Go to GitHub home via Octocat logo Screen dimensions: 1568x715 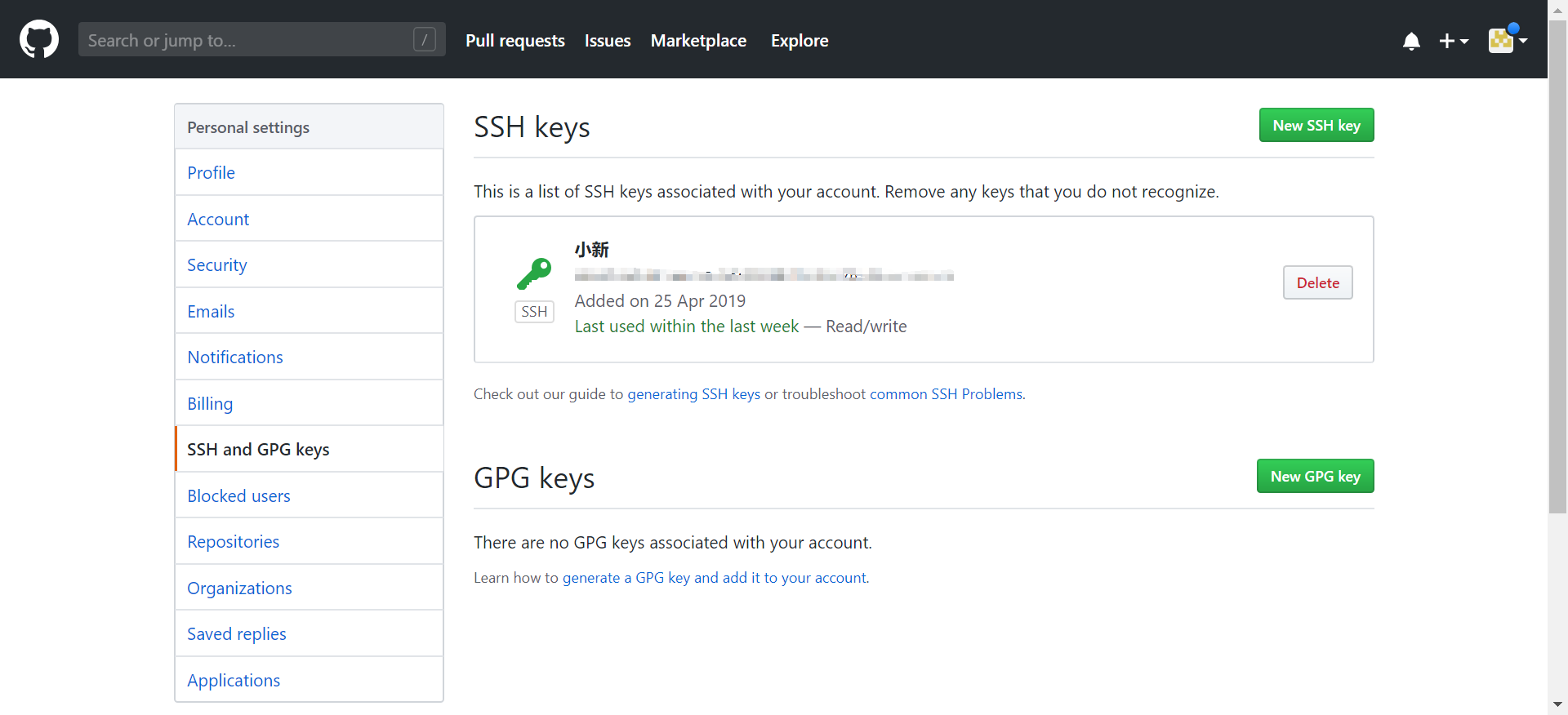pyautogui.click(x=39, y=39)
